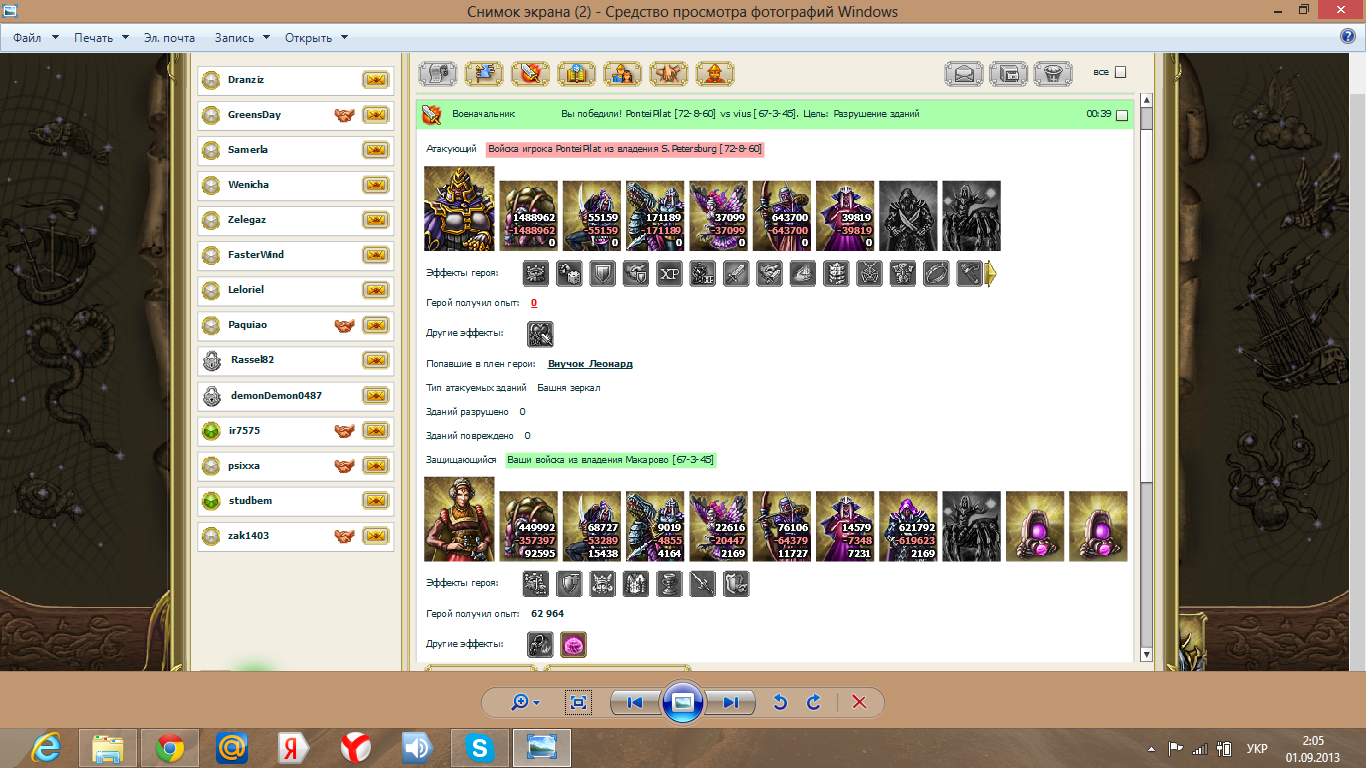Open Skype from the taskbar
Screen dimensions: 1366x768
click(480, 747)
